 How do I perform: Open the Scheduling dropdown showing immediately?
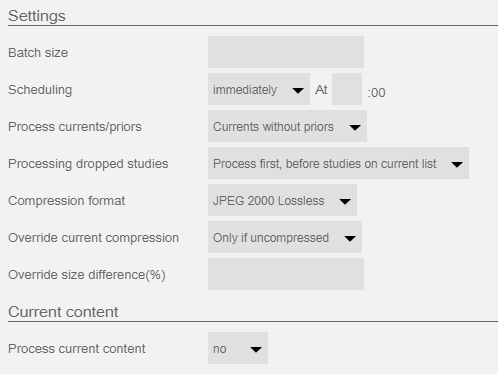(x=259, y=89)
